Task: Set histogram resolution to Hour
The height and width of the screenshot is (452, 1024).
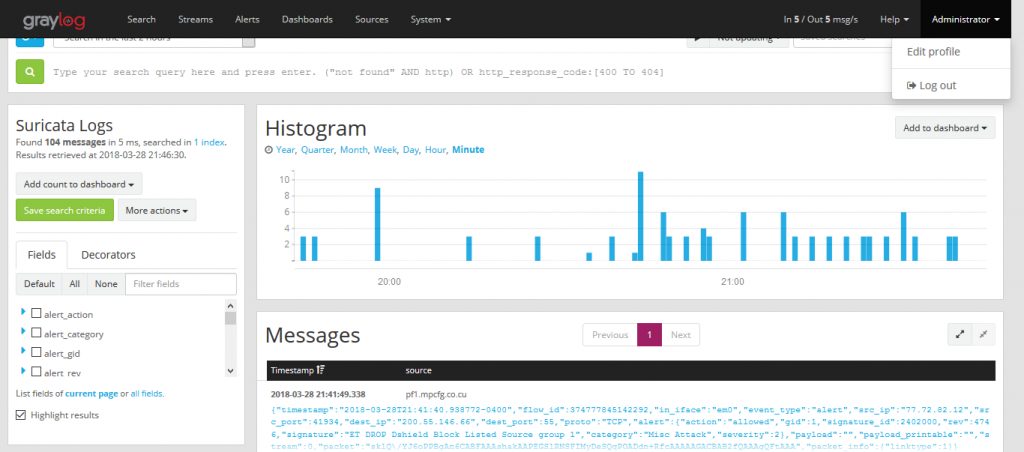Action: coord(435,150)
